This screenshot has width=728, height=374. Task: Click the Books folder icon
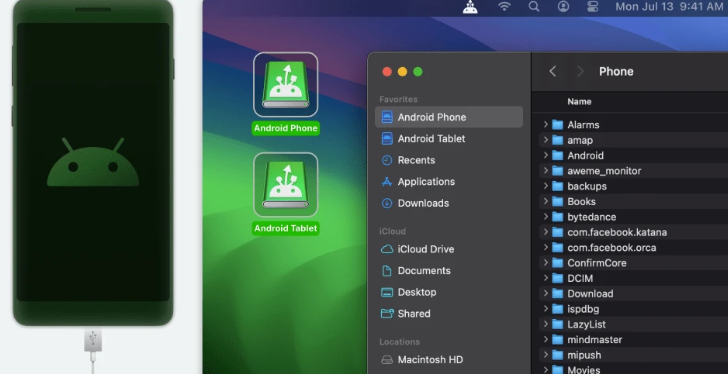[557, 201]
